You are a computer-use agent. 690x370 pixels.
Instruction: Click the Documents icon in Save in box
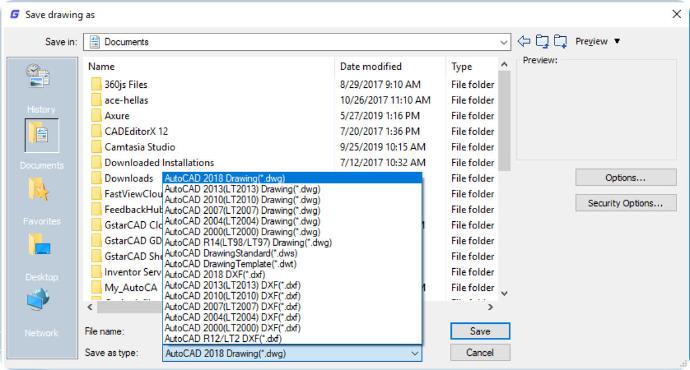tap(95, 42)
